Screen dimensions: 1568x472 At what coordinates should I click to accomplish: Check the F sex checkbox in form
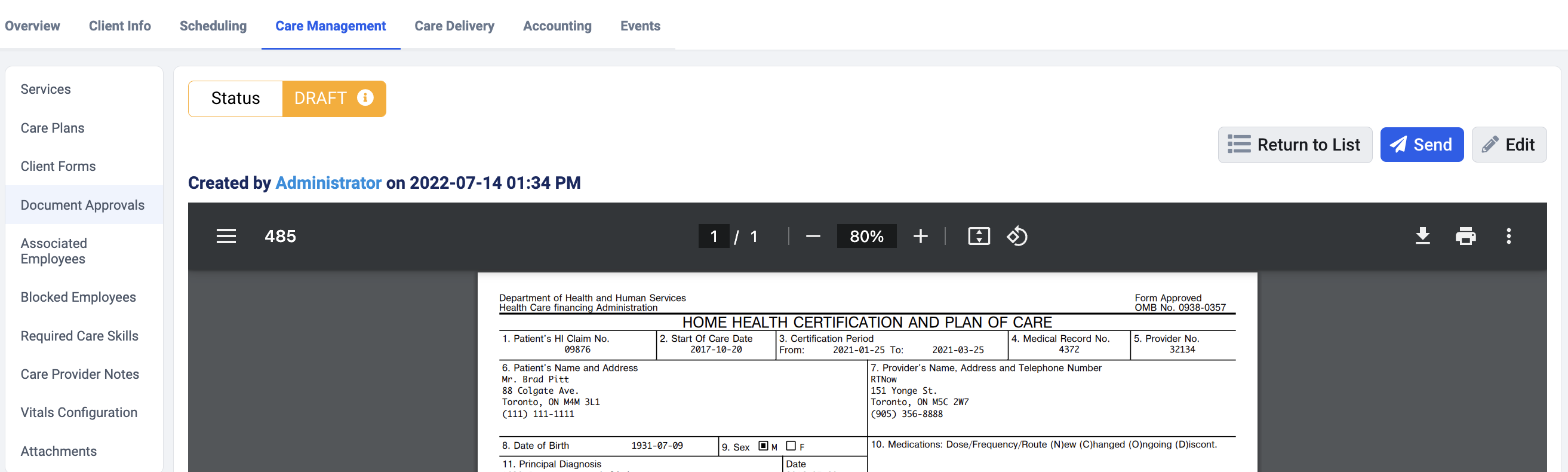click(791, 446)
